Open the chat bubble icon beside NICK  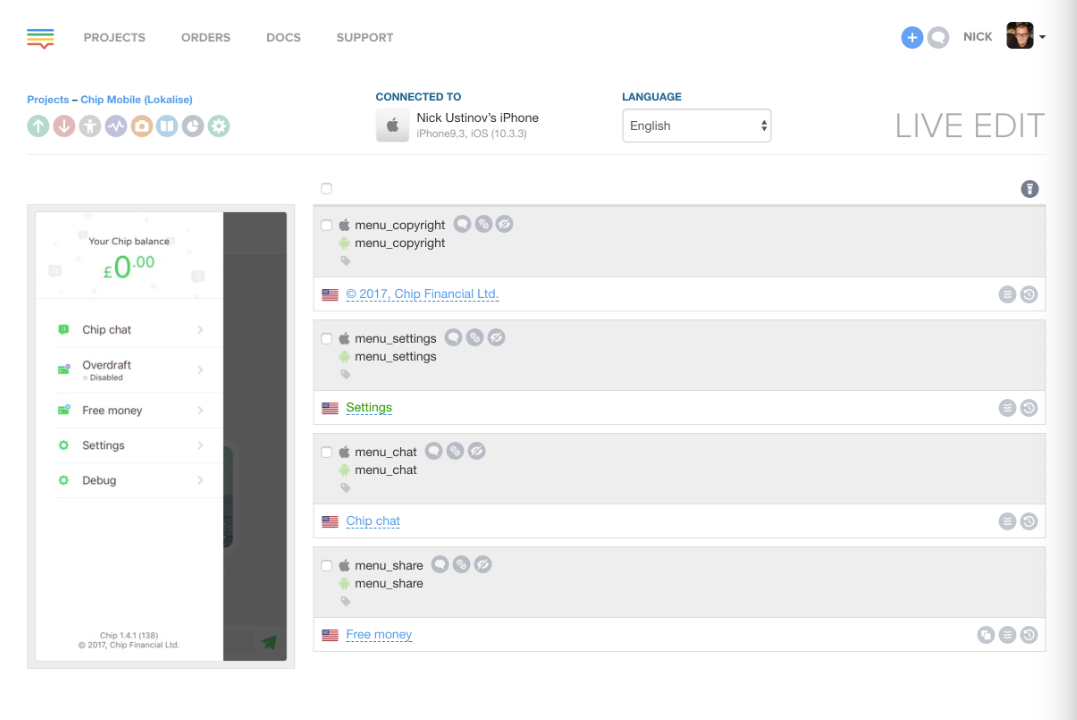point(938,38)
